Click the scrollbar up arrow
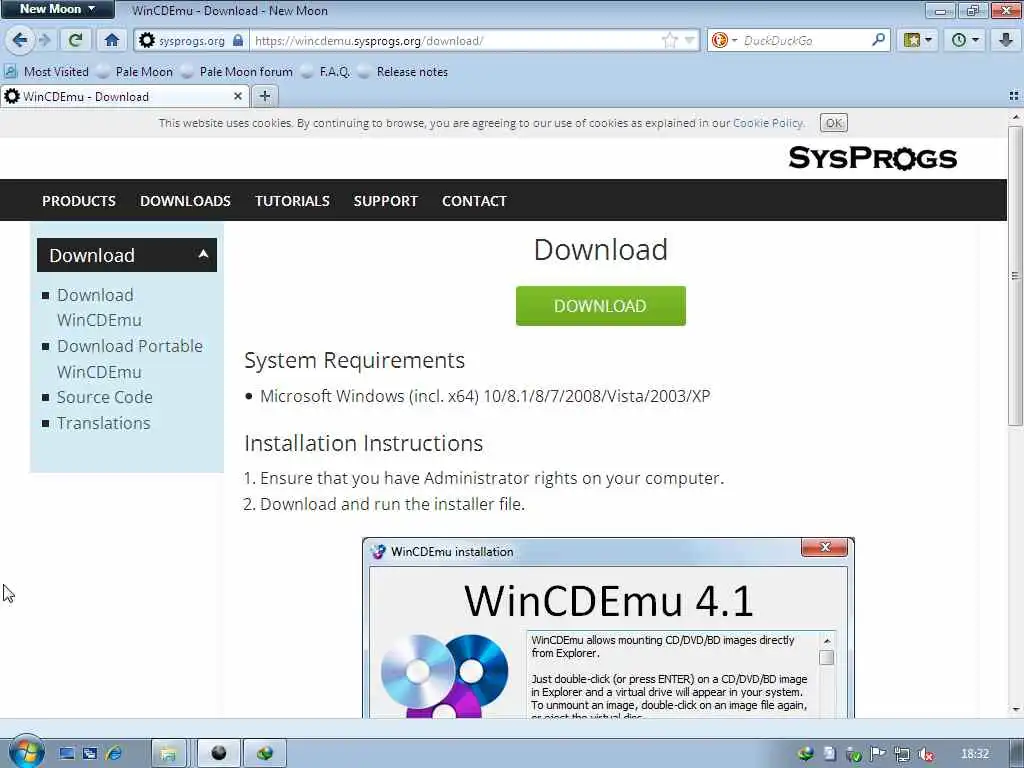This screenshot has width=1024, height=768. click(1015, 117)
